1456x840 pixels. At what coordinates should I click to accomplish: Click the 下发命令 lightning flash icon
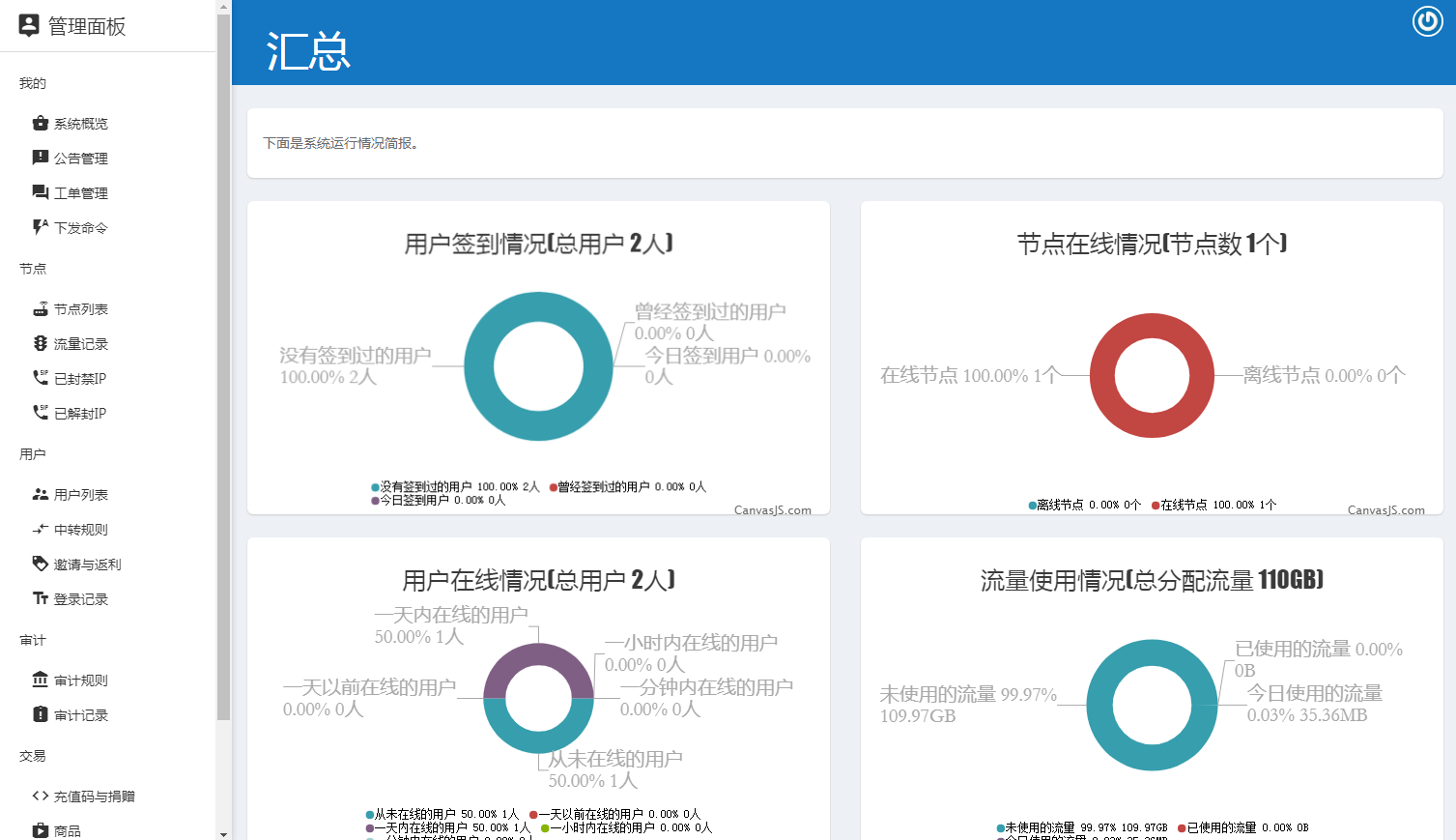pos(40,227)
